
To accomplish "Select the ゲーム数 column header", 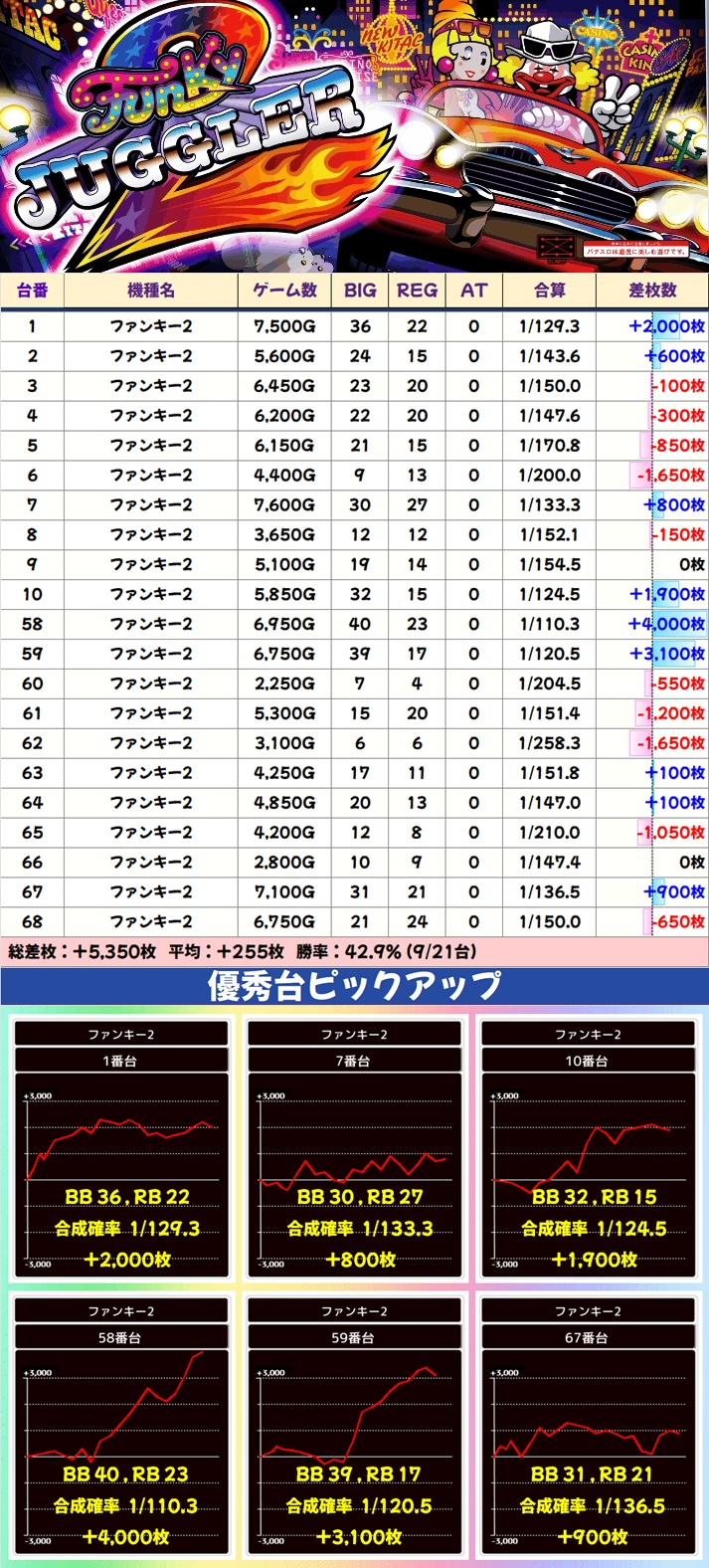I will pos(284,290).
